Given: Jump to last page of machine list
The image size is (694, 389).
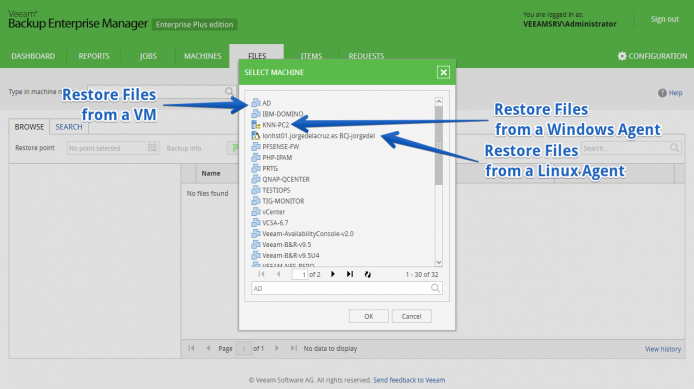Looking at the screenshot, I should click(x=350, y=274).
